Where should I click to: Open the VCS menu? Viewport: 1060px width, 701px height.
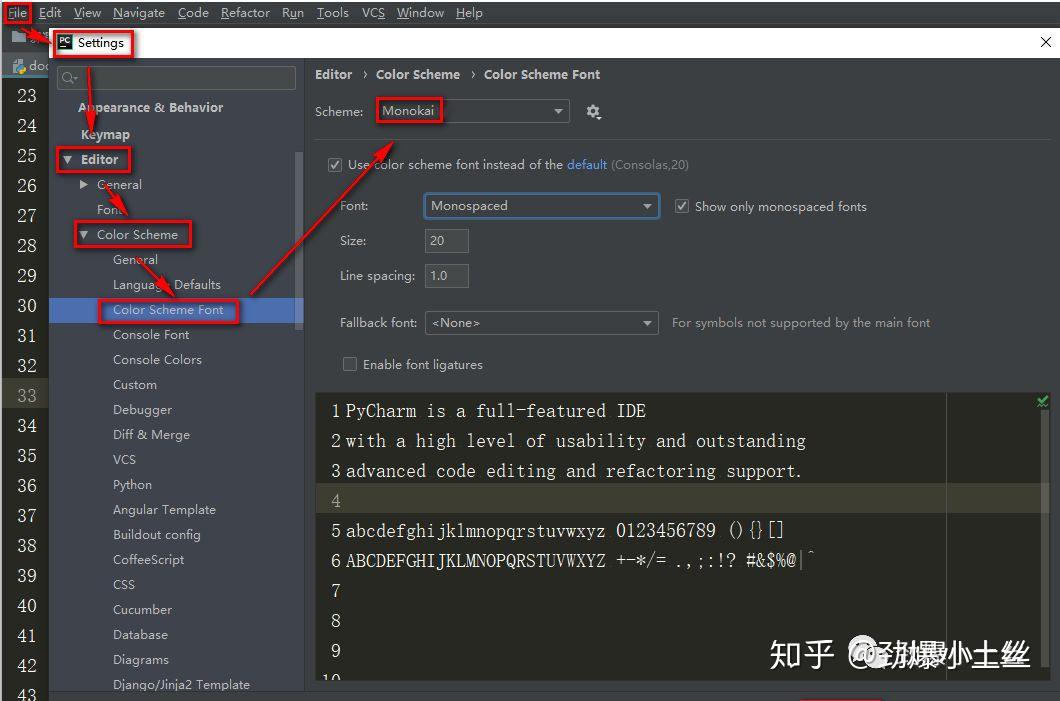(373, 13)
